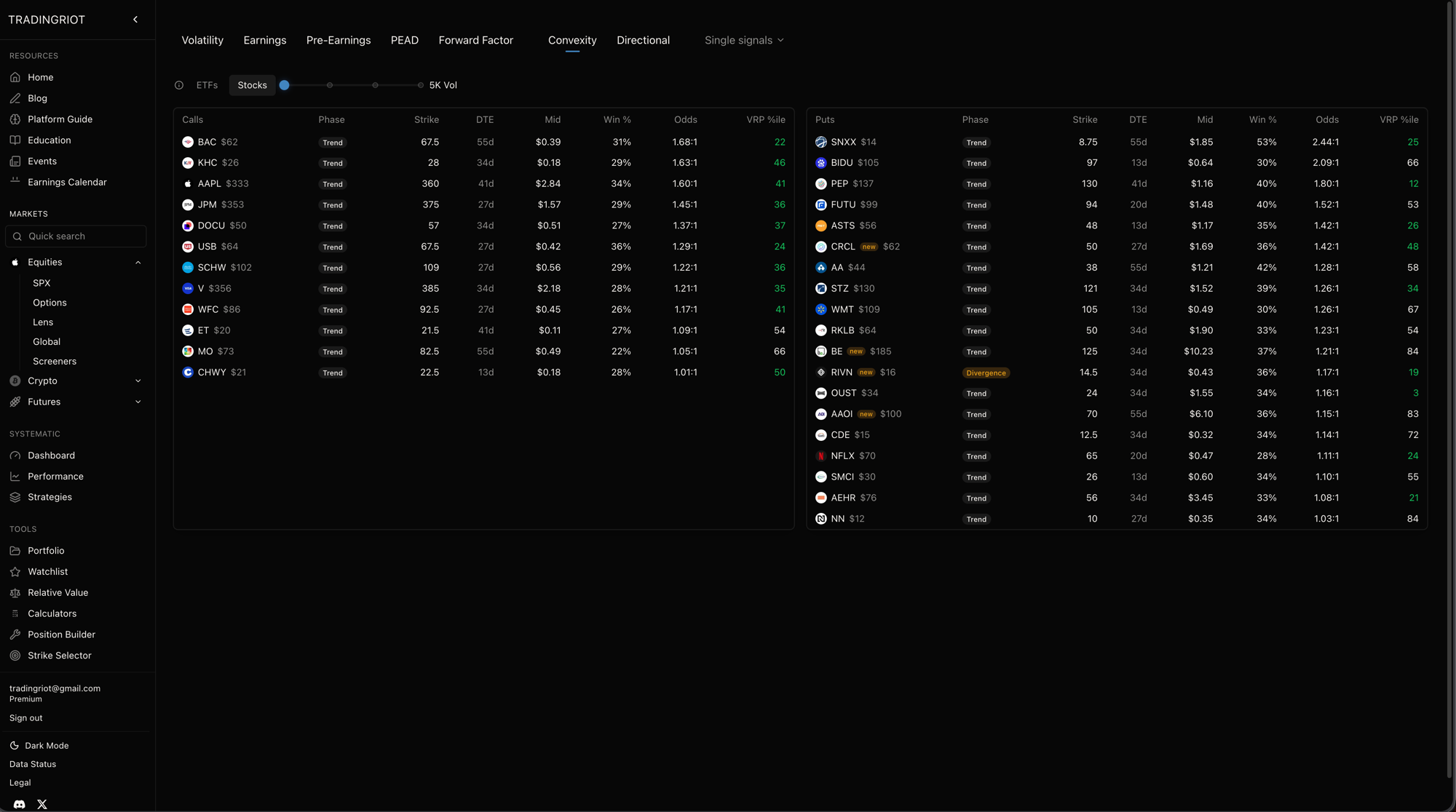Open the KHC calls row
Viewport: 1456px width, 812px height.
click(x=483, y=163)
